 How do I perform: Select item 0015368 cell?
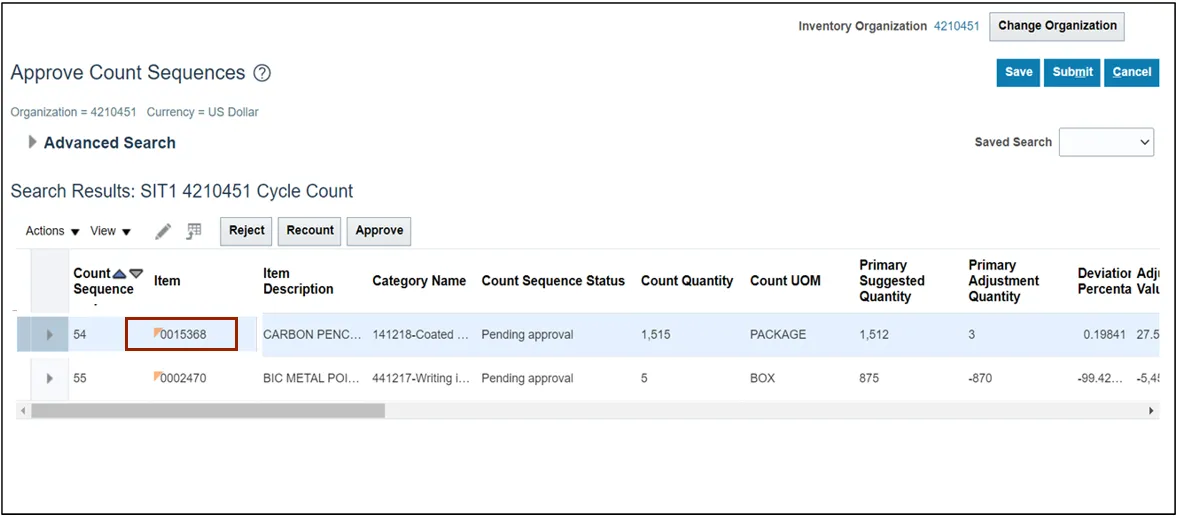182,334
